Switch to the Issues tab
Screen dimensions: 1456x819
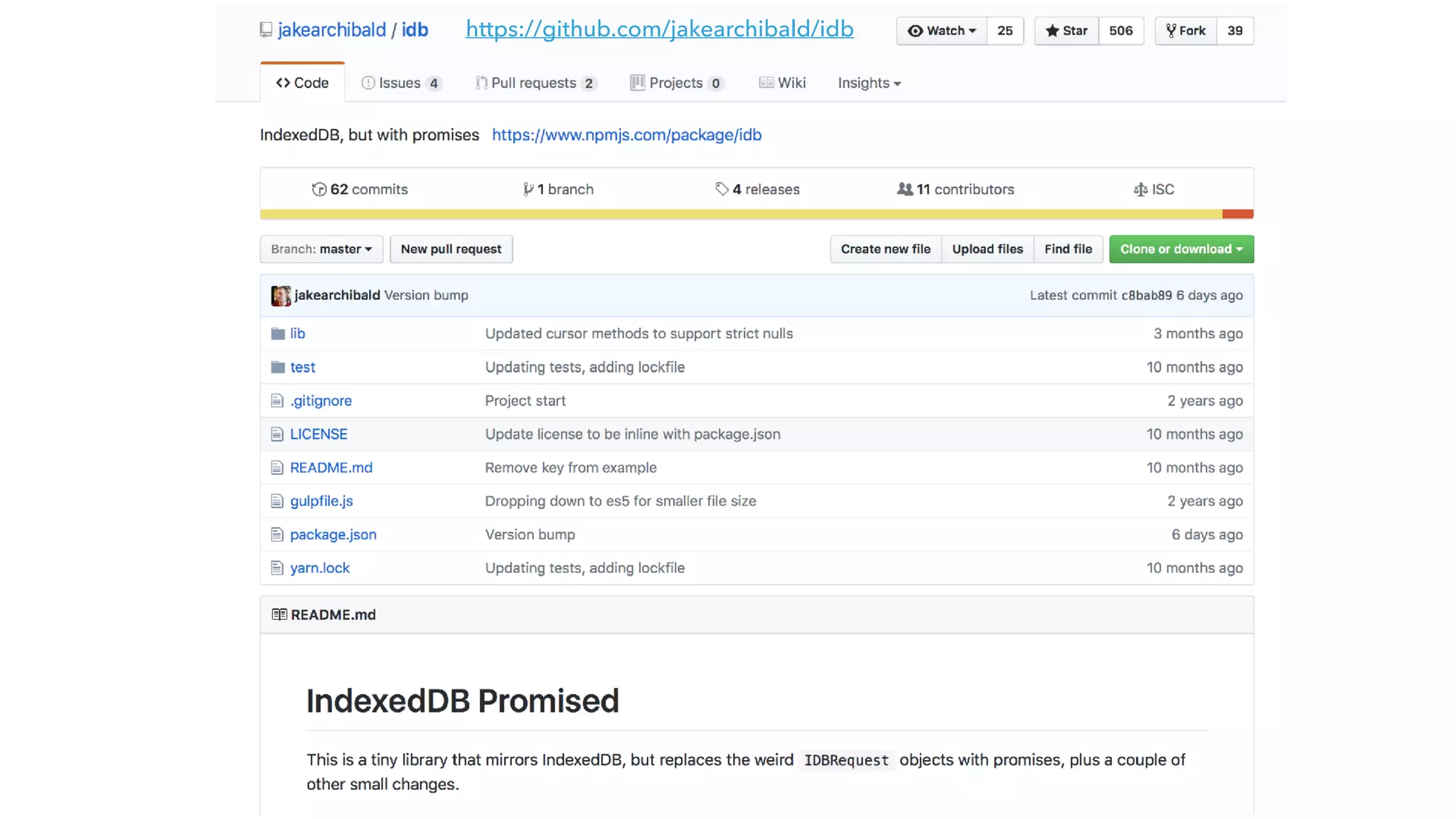point(400,83)
